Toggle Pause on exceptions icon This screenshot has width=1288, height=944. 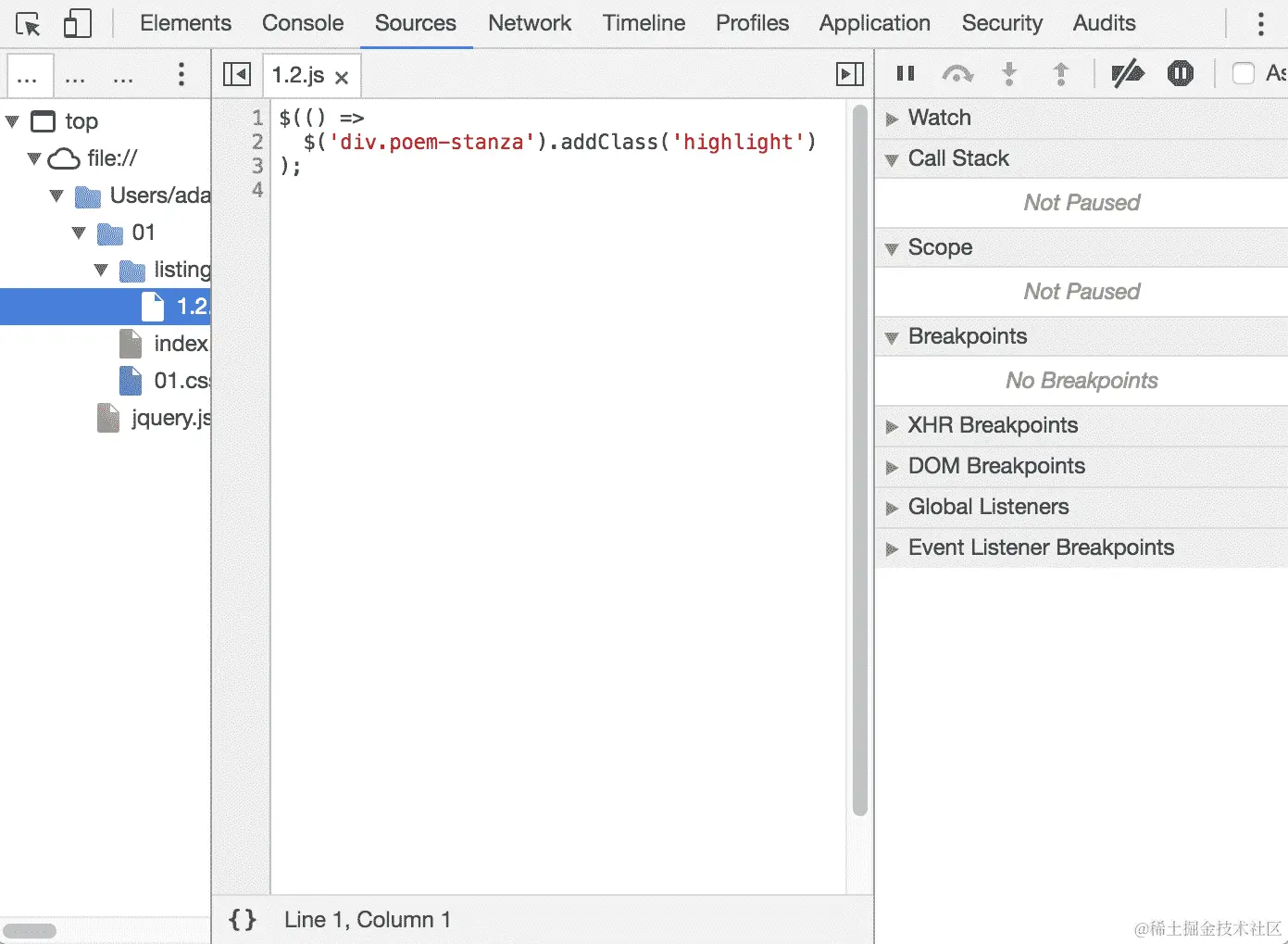tap(1181, 73)
